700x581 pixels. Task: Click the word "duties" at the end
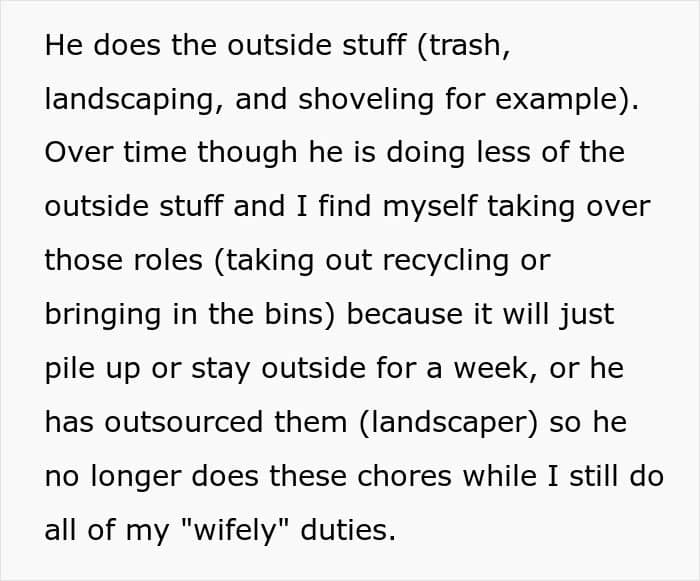[344, 531]
